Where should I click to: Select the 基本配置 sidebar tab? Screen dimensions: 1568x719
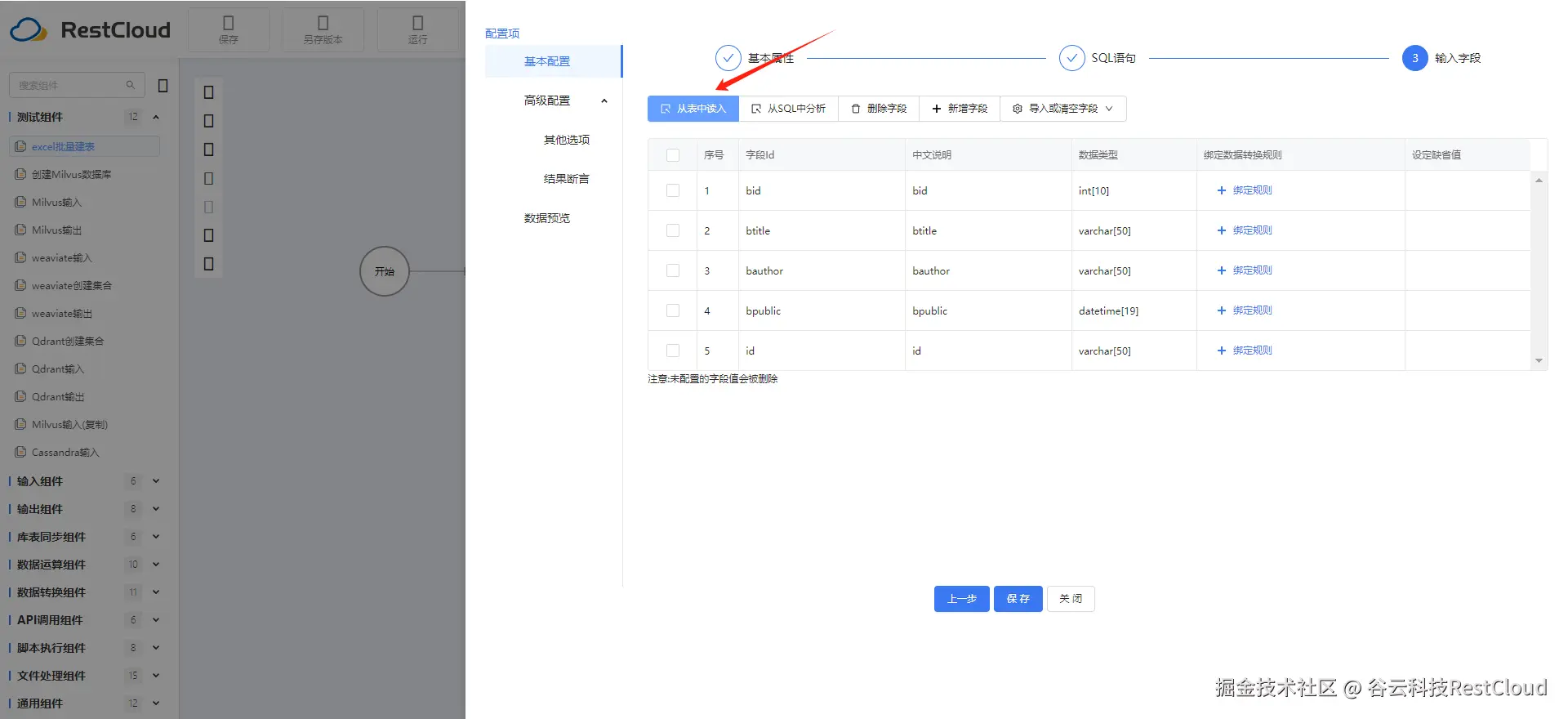click(x=553, y=61)
